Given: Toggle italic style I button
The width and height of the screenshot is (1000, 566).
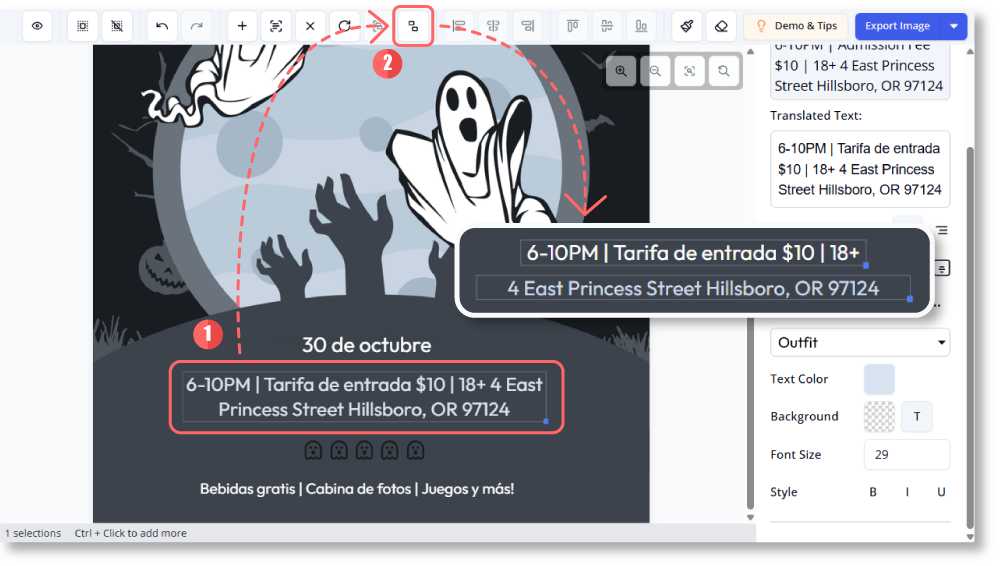Looking at the screenshot, I should 907,492.
